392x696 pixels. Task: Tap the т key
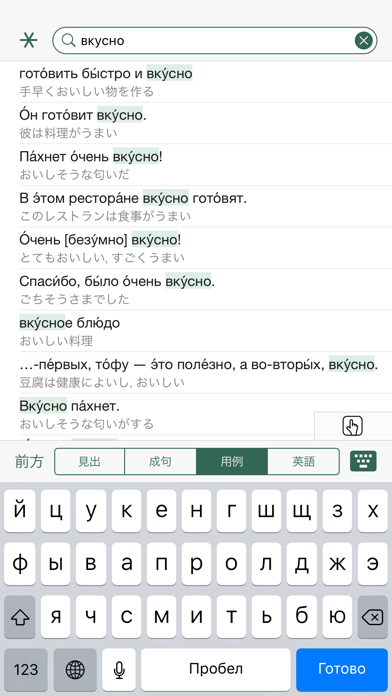tap(231, 617)
